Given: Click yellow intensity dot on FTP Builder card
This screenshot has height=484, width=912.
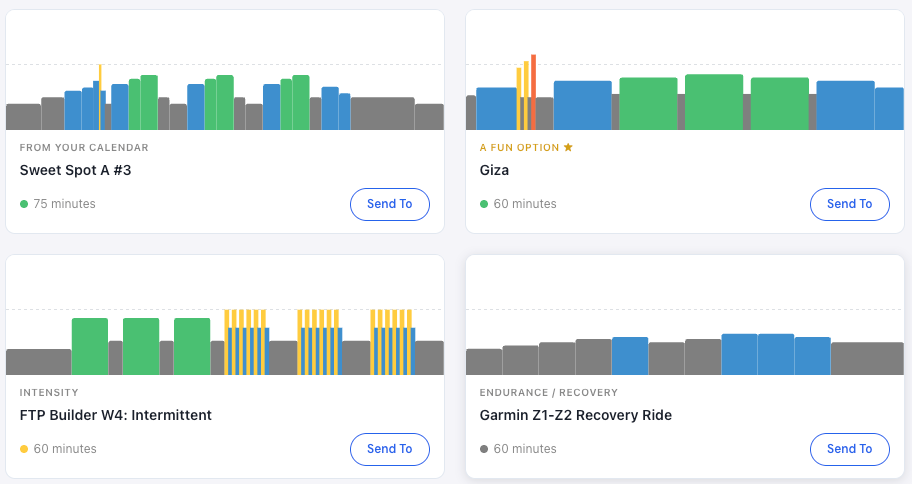Looking at the screenshot, I should 24,449.
